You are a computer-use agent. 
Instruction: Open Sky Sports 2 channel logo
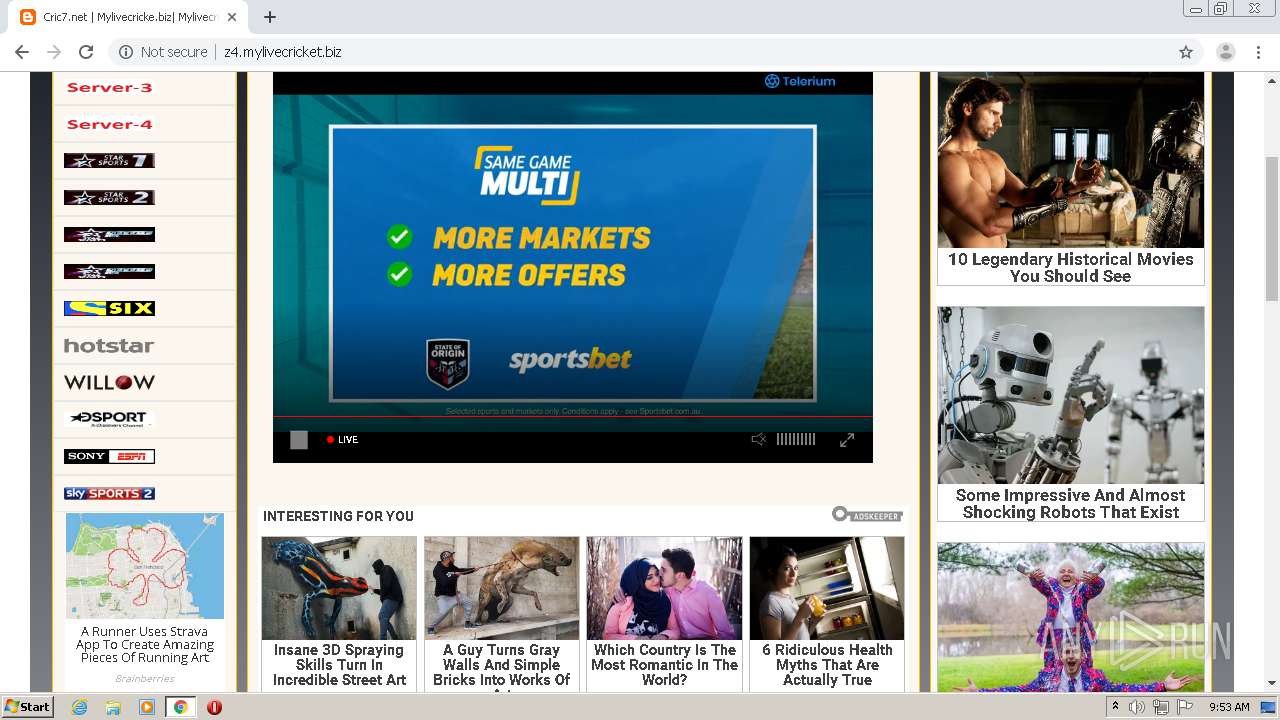[x=109, y=494]
